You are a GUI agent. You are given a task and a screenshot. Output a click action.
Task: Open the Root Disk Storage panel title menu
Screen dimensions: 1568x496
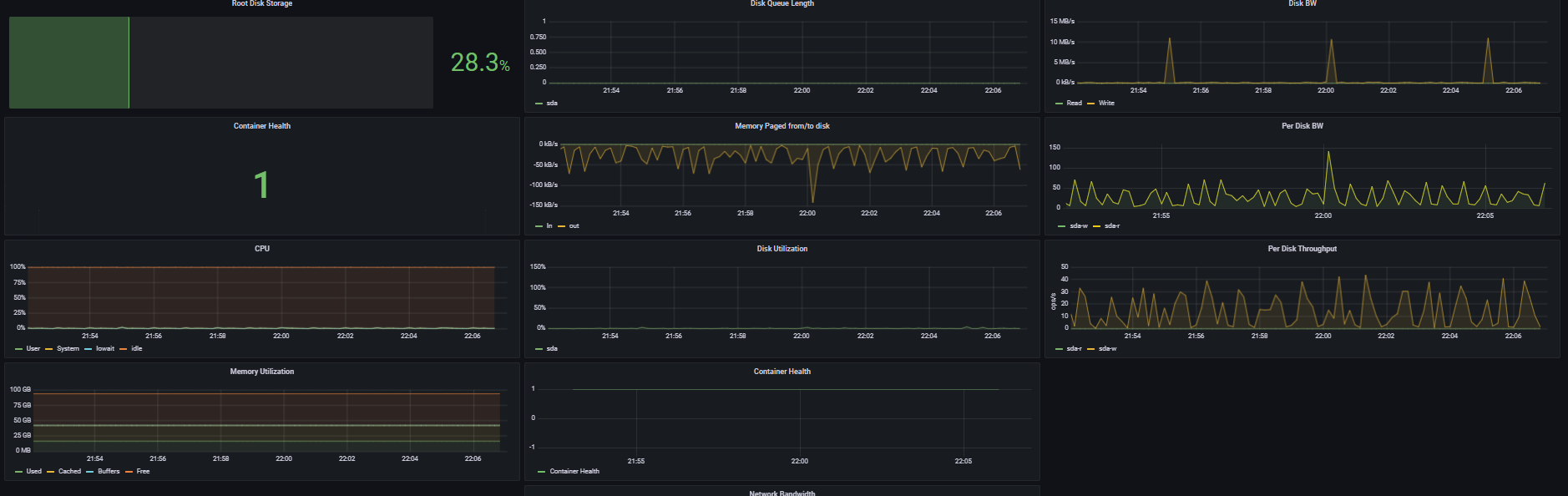(x=261, y=4)
